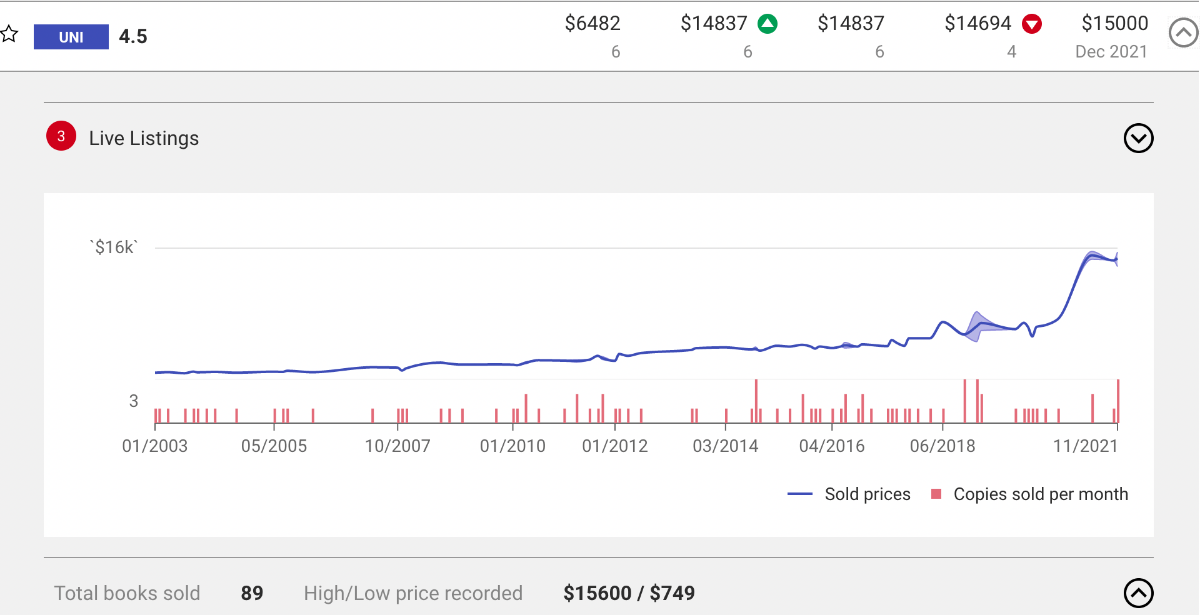The image size is (1200, 615).
Task: Click the green up-arrow price indicator
Action: (x=767, y=24)
